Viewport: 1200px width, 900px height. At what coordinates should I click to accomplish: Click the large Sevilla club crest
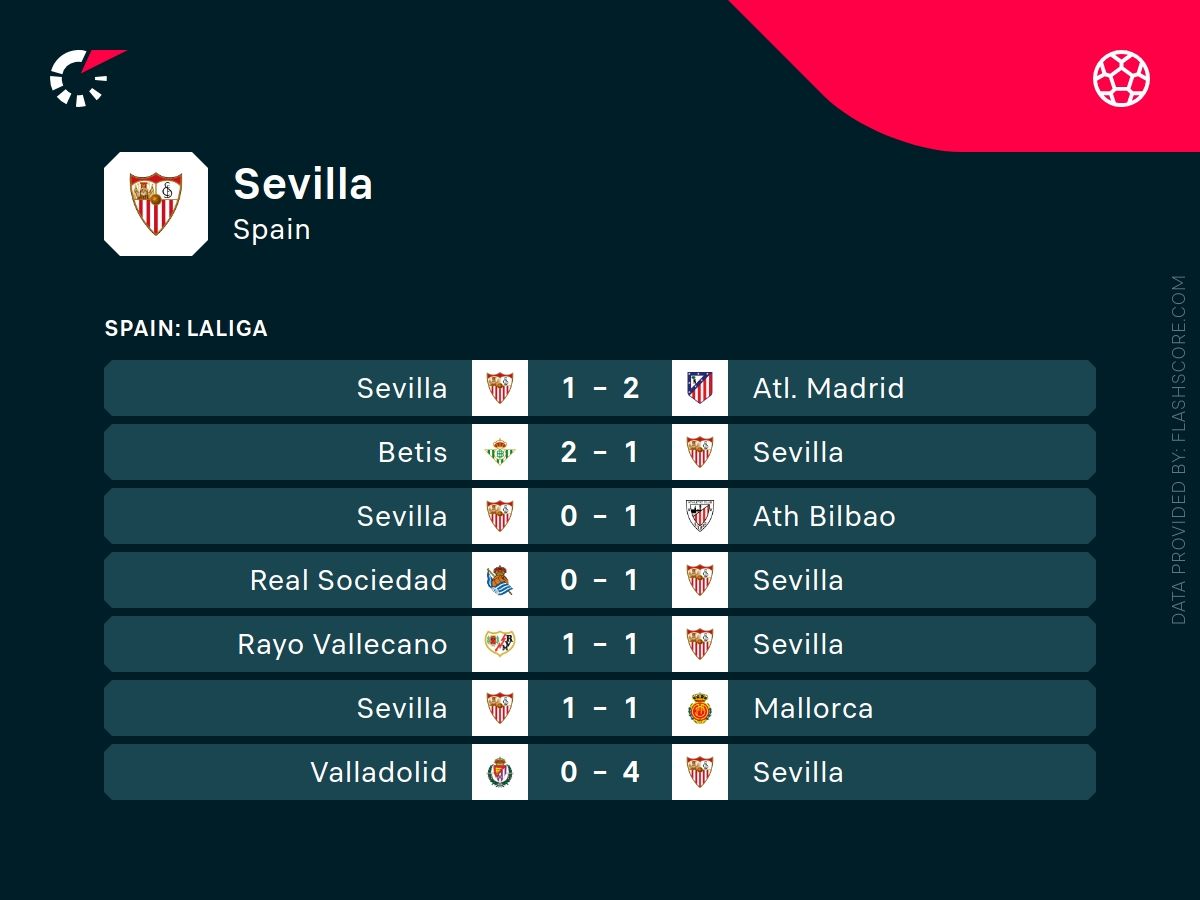tap(156, 204)
